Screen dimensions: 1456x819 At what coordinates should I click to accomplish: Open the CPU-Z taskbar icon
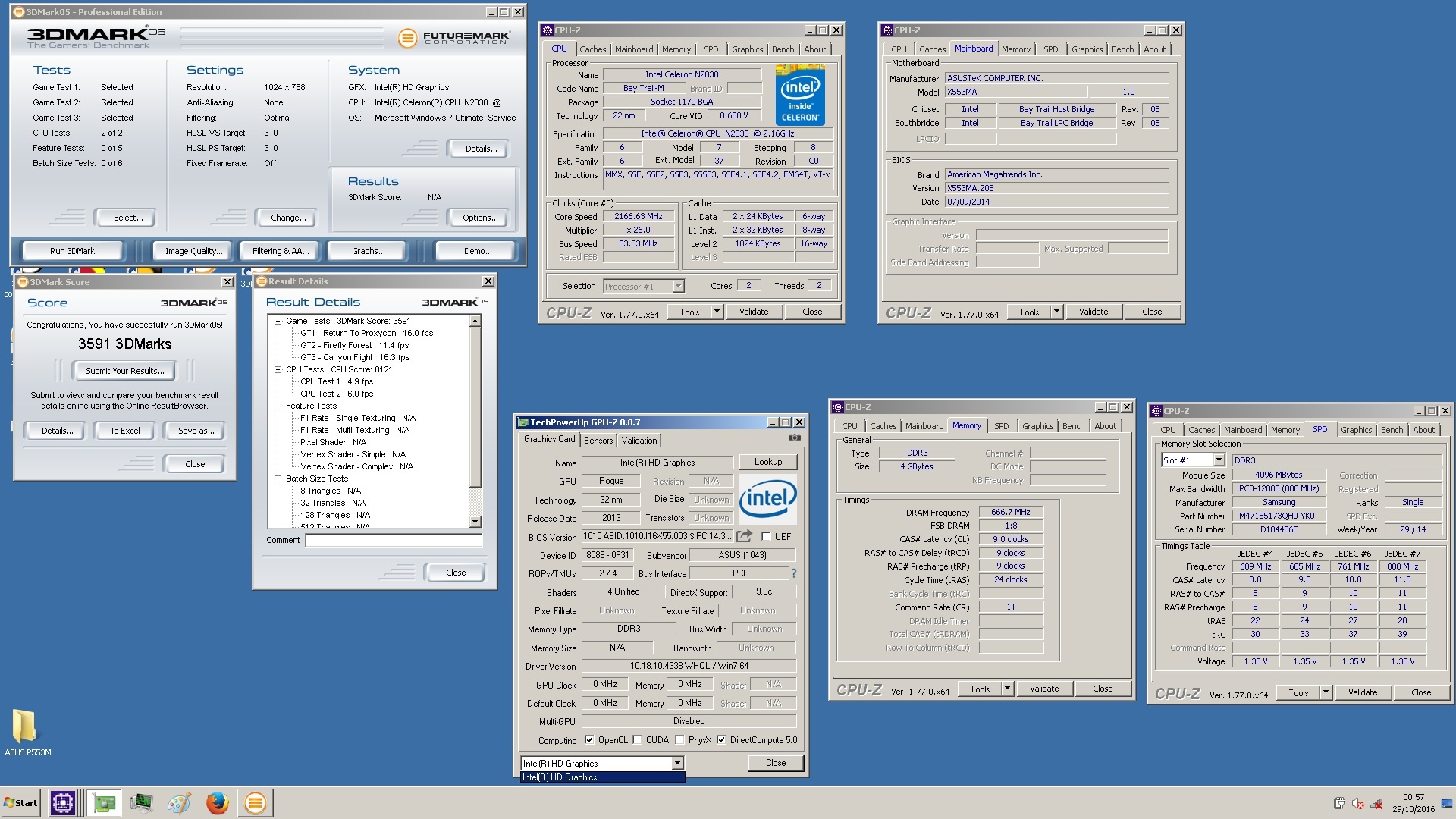63,803
